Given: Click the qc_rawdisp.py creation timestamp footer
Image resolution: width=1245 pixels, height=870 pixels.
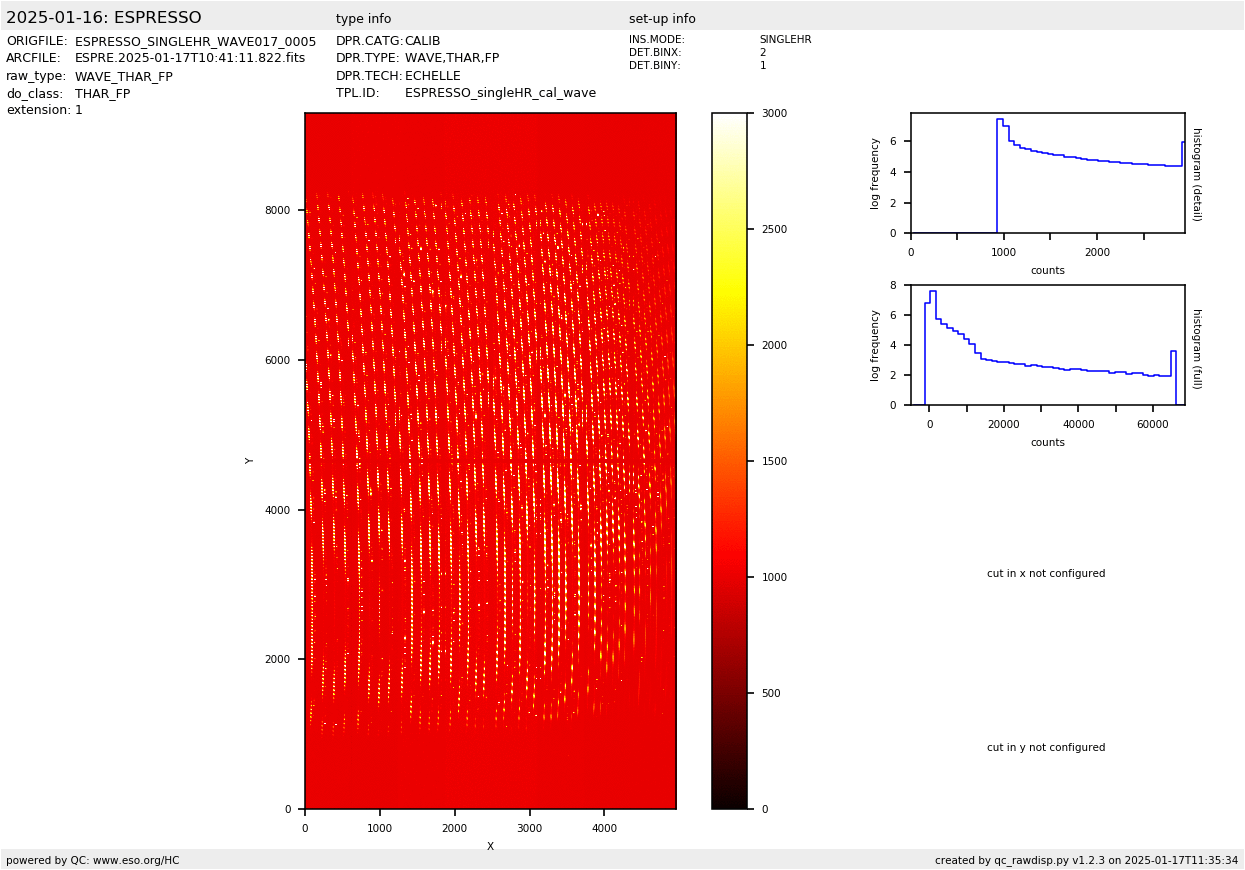Looking at the screenshot, I should 1086,860.
